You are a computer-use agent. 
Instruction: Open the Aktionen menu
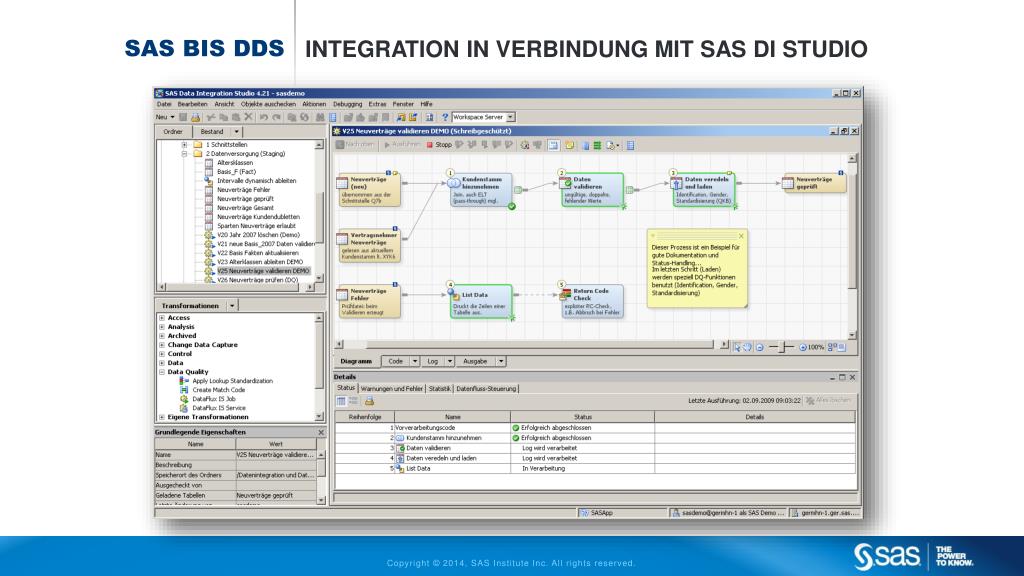point(313,104)
